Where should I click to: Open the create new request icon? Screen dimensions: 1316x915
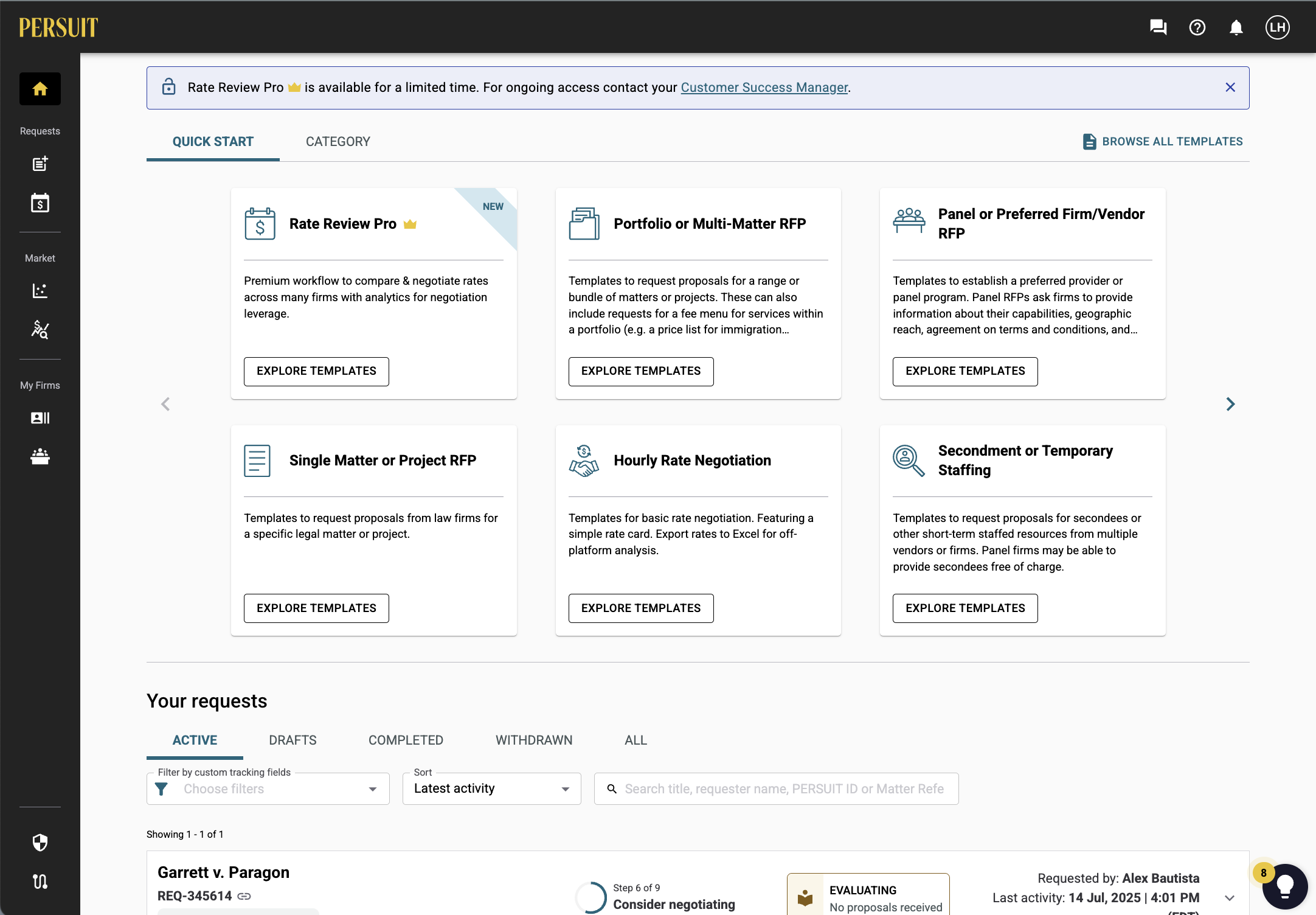pyautogui.click(x=40, y=164)
